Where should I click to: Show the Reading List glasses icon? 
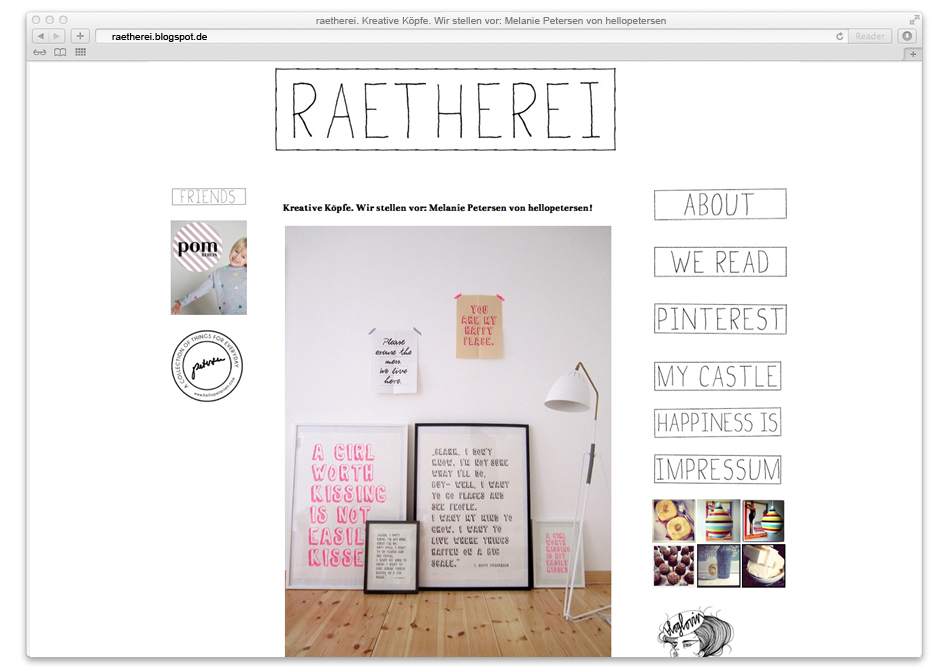[x=40, y=53]
